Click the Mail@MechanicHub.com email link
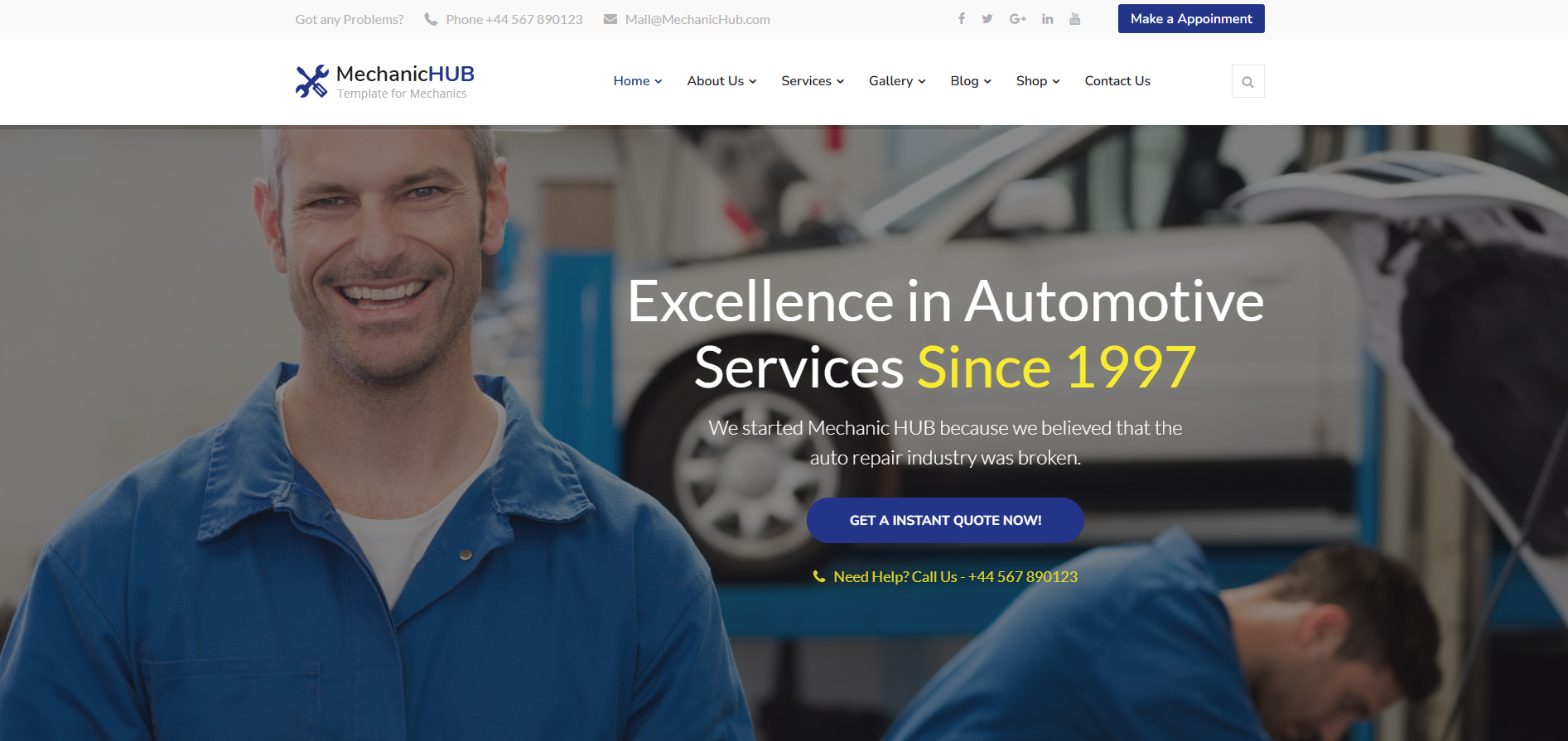 click(697, 19)
